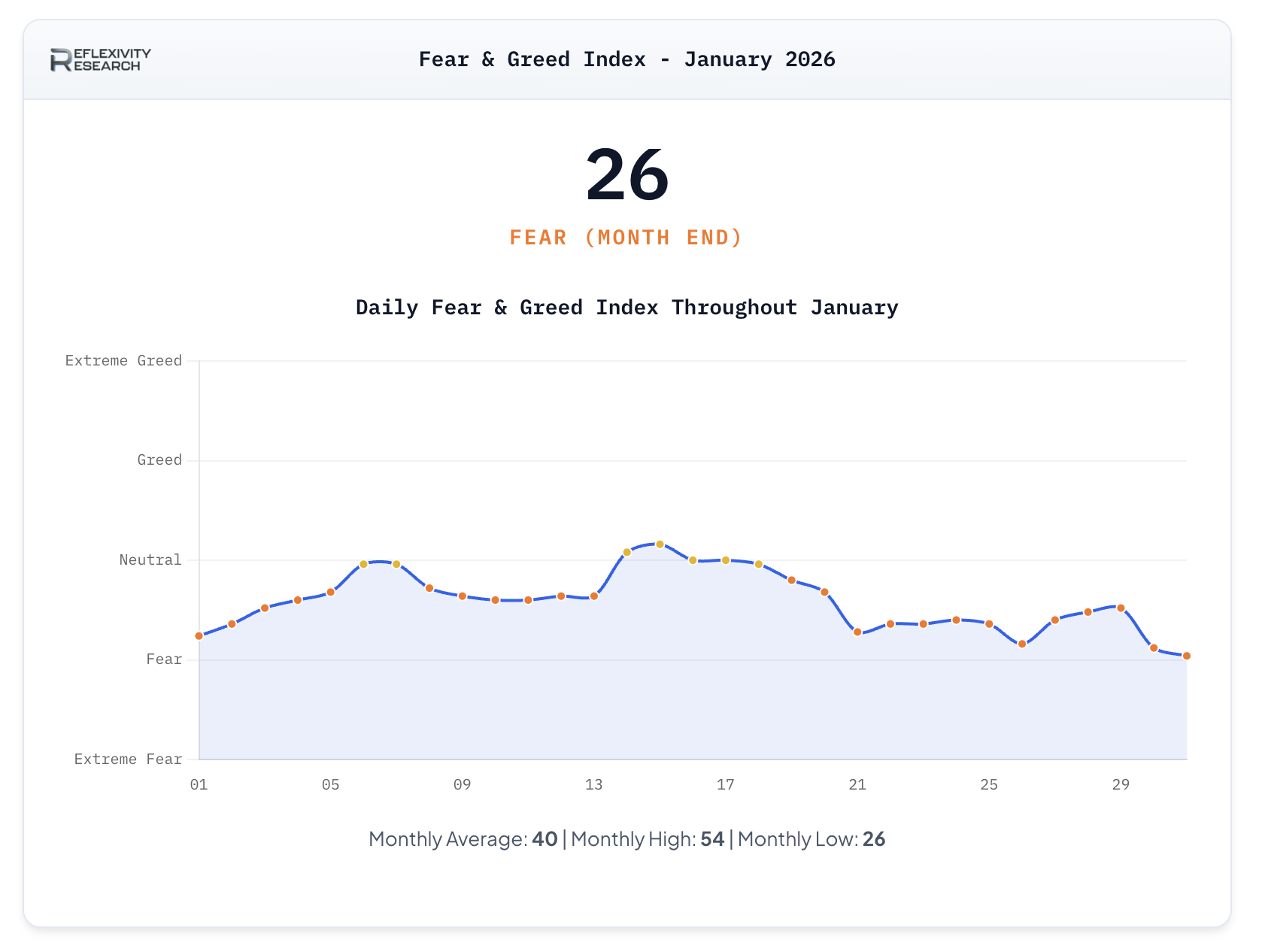Viewport: 1262px width, 952px height.
Task: Select the final data point at month end
Action: [x=1187, y=656]
